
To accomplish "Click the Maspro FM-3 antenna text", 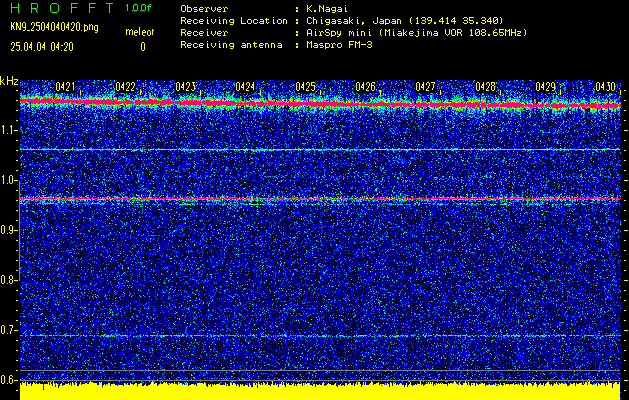I will (339, 45).
